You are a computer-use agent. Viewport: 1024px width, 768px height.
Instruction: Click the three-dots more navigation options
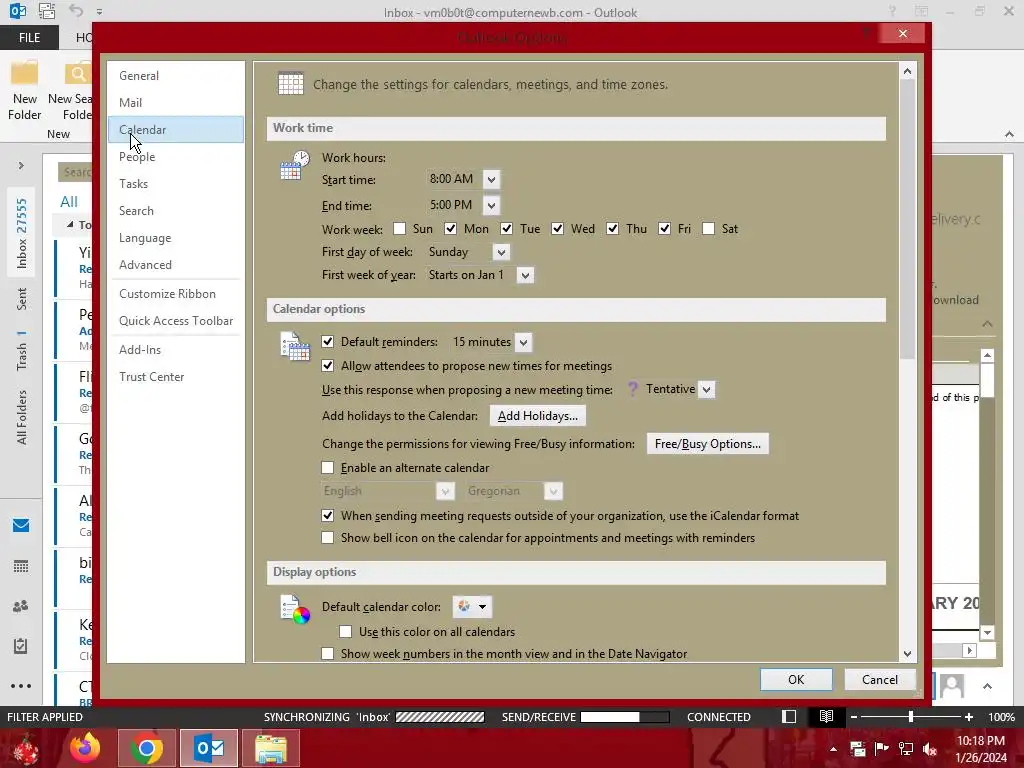21,686
